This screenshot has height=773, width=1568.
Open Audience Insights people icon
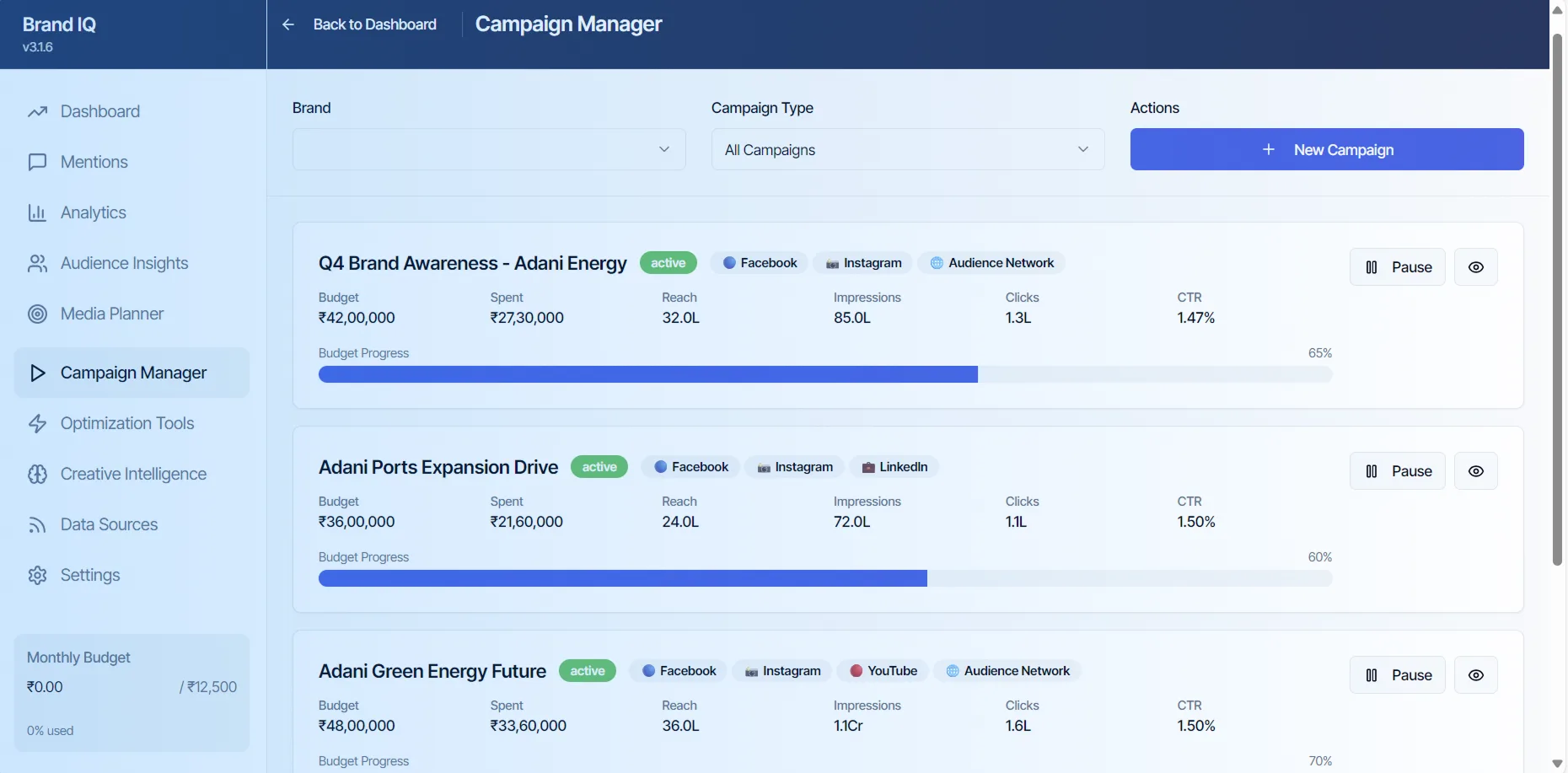pyautogui.click(x=37, y=263)
